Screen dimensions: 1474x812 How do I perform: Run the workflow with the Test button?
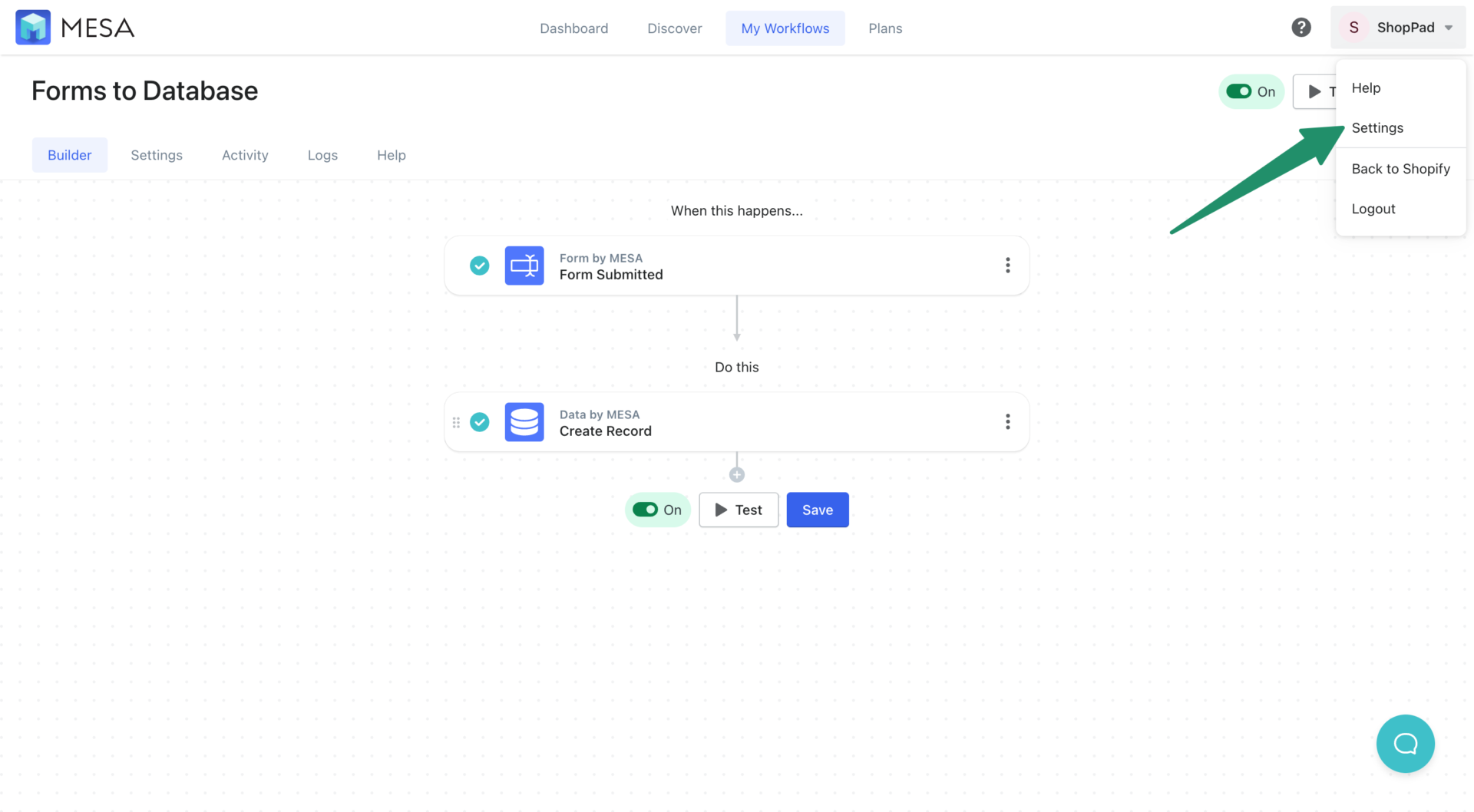[739, 510]
